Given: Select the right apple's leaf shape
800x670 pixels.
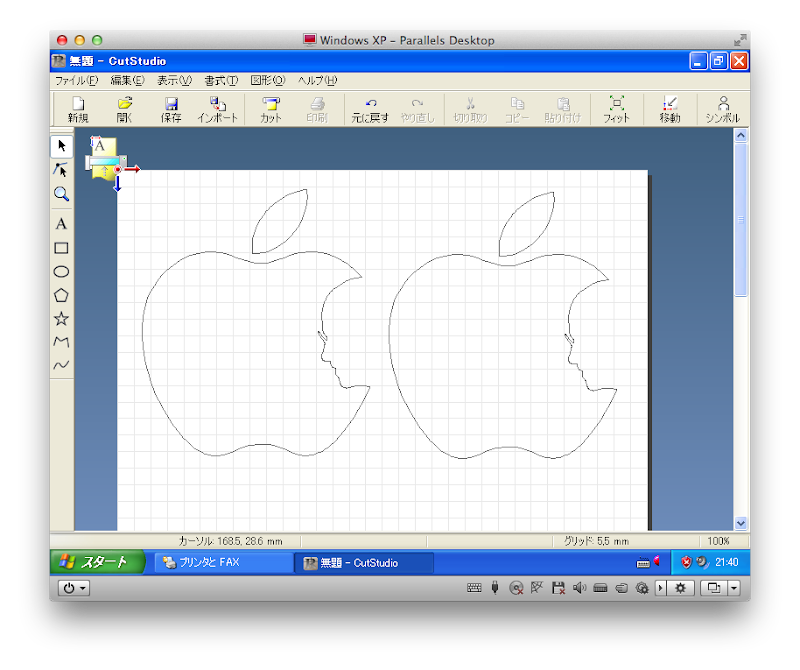Looking at the screenshot, I should point(527,224).
